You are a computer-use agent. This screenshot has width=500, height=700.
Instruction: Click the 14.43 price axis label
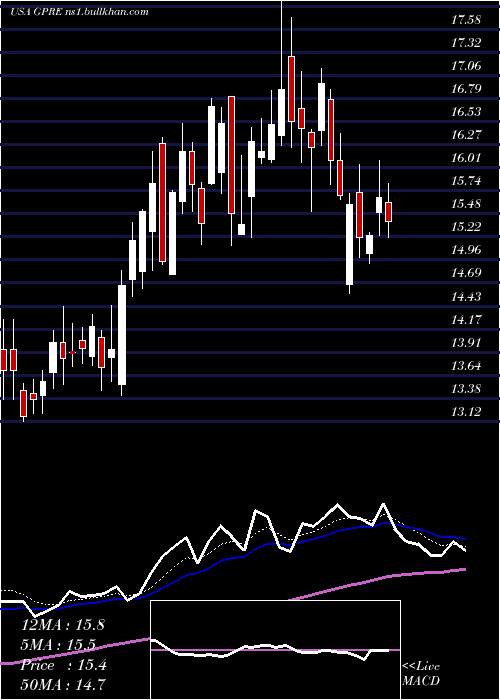pos(467,296)
